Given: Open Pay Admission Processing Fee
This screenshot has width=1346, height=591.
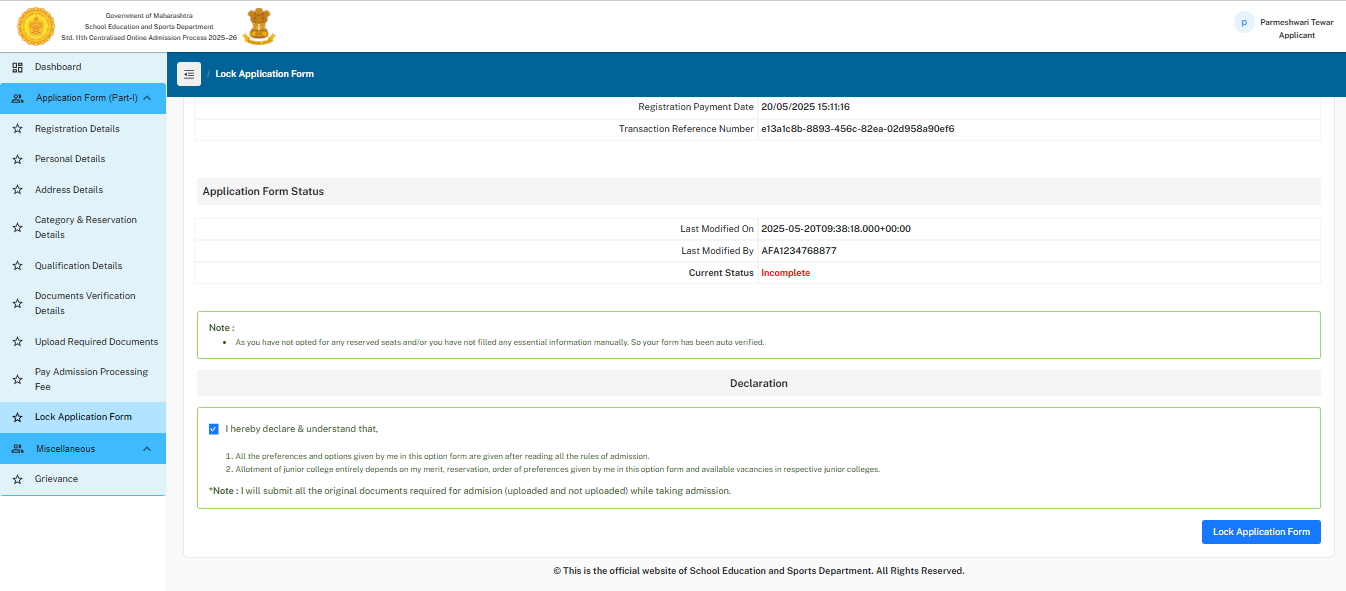Looking at the screenshot, I should click(91, 379).
